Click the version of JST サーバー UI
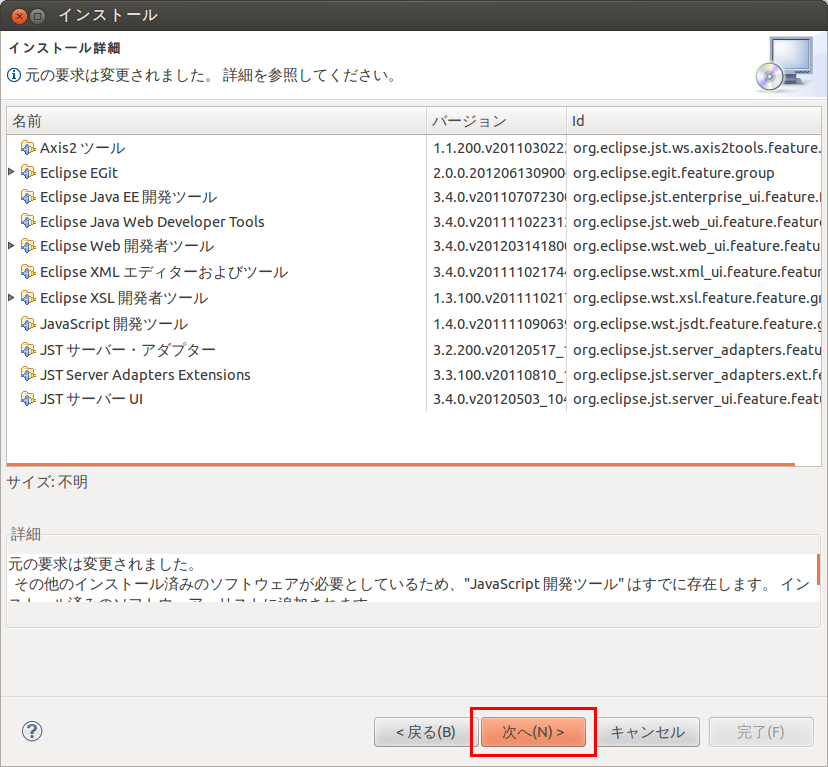This screenshot has width=828, height=767. 499,399
